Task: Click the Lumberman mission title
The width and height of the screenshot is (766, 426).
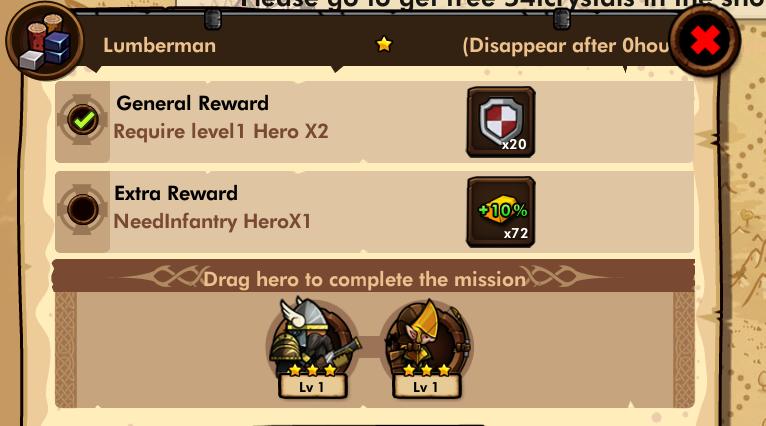Action: [x=159, y=45]
